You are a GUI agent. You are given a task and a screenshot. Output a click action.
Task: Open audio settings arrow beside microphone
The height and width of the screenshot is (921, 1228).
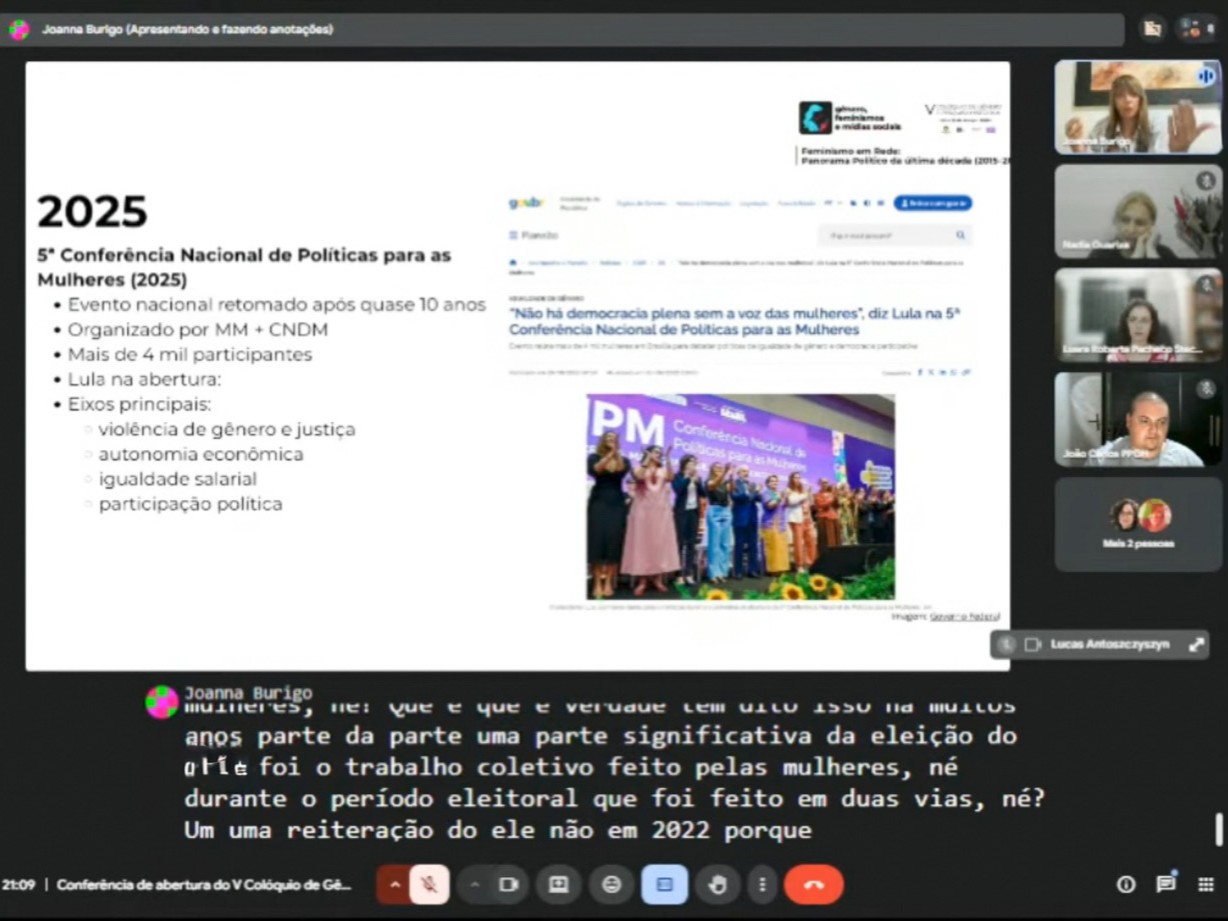394,885
